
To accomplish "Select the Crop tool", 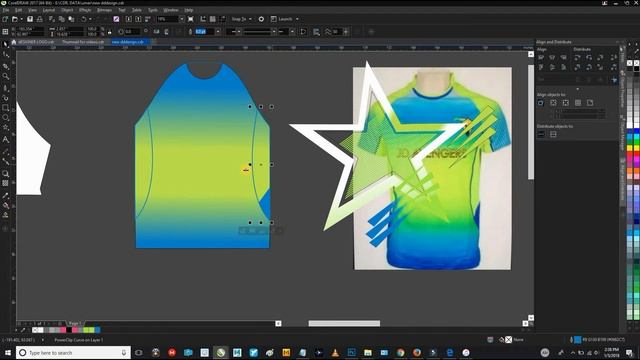I will pyautogui.click(x=5, y=66).
